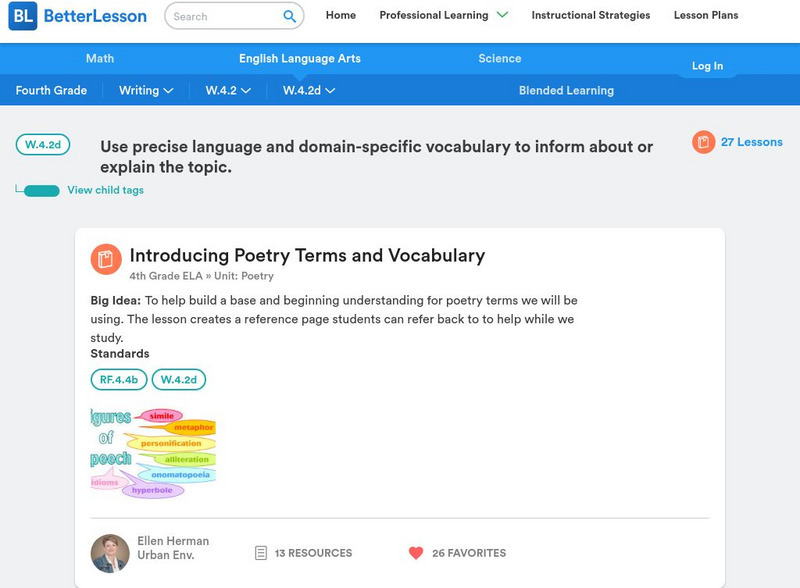Screen dimensions: 800x588
Task: Expand the W.4.2 standard dropdown
Action: (x=228, y=90)
